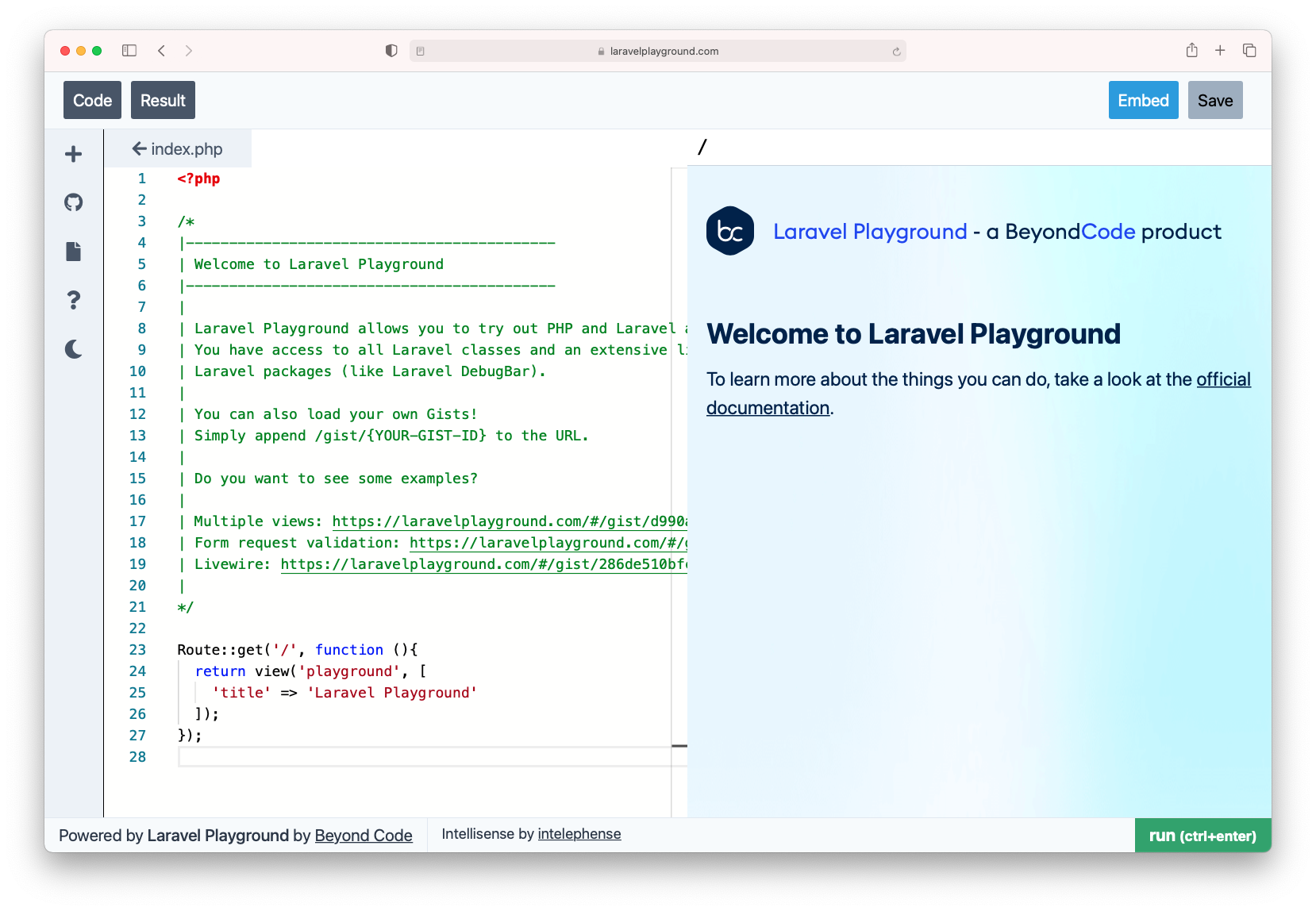
Task: Run the code with run (ctrl+enter)
Action: 1202,836
